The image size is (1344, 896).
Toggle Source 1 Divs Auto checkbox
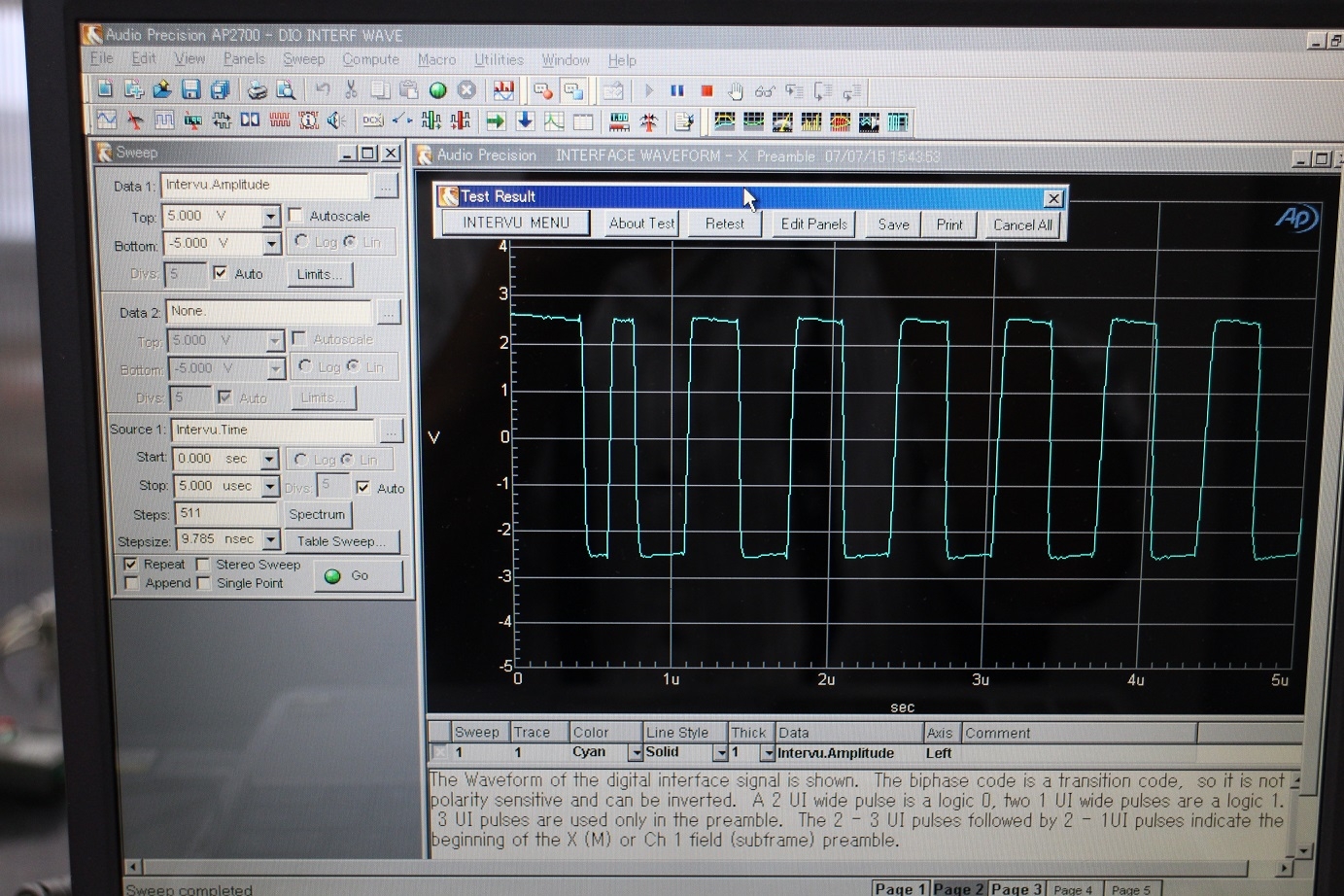pyautogui.click(x=363, y=487)
